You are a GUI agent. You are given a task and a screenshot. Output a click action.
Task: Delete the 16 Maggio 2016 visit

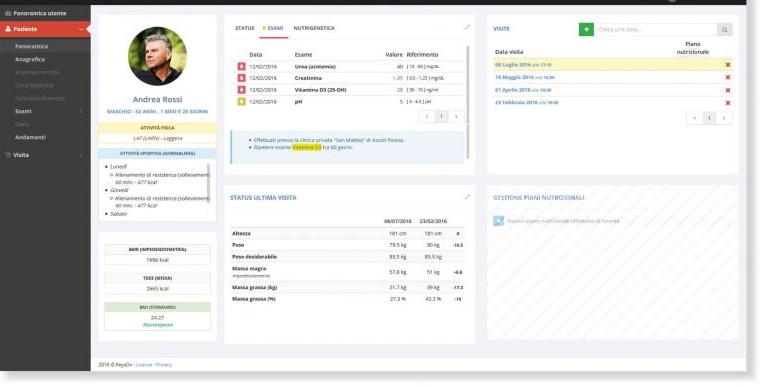(x=728, y=77)
